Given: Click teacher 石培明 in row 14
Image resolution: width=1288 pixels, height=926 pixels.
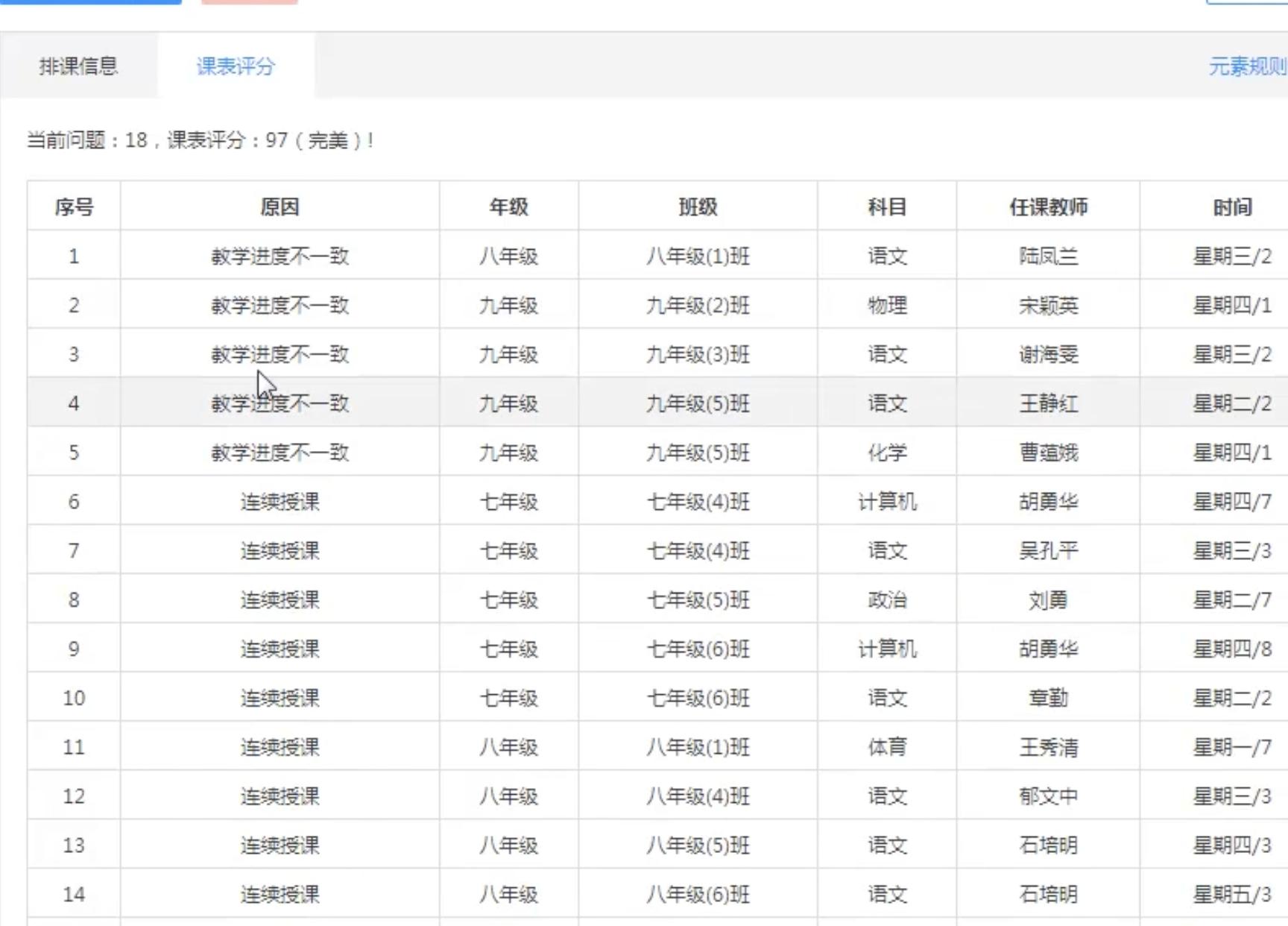Looking at the screenshot, I should point(1046,894).
